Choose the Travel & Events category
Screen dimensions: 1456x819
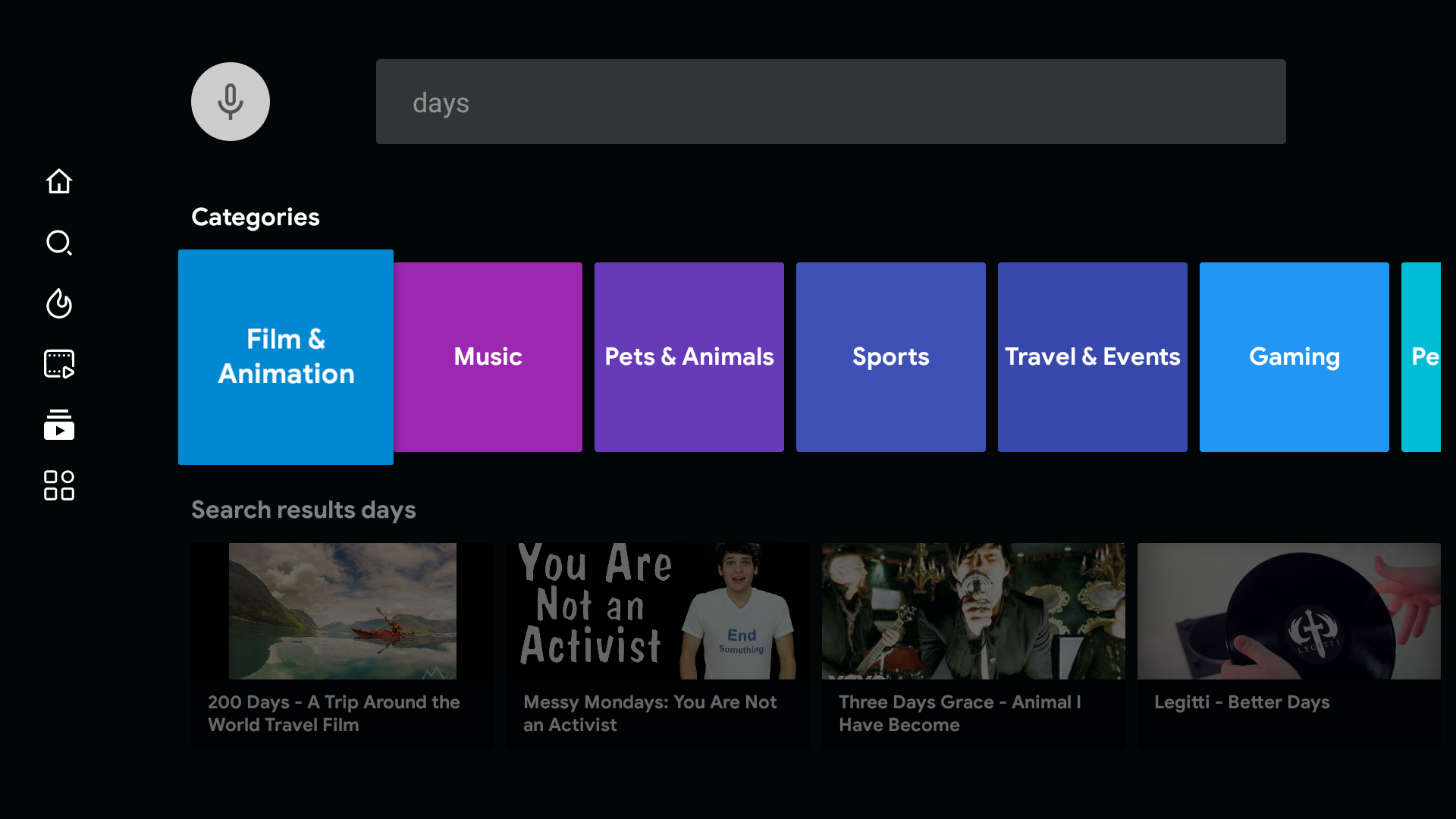pos(1092,356)
